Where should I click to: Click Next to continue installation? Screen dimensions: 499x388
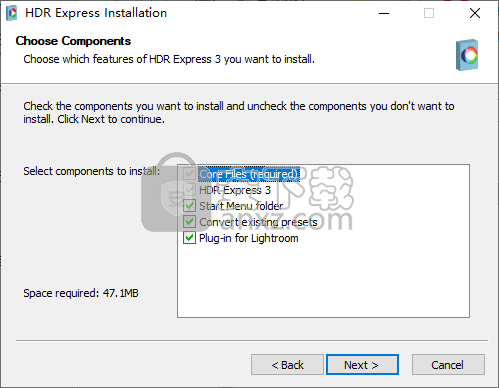[x=362, y=365]
